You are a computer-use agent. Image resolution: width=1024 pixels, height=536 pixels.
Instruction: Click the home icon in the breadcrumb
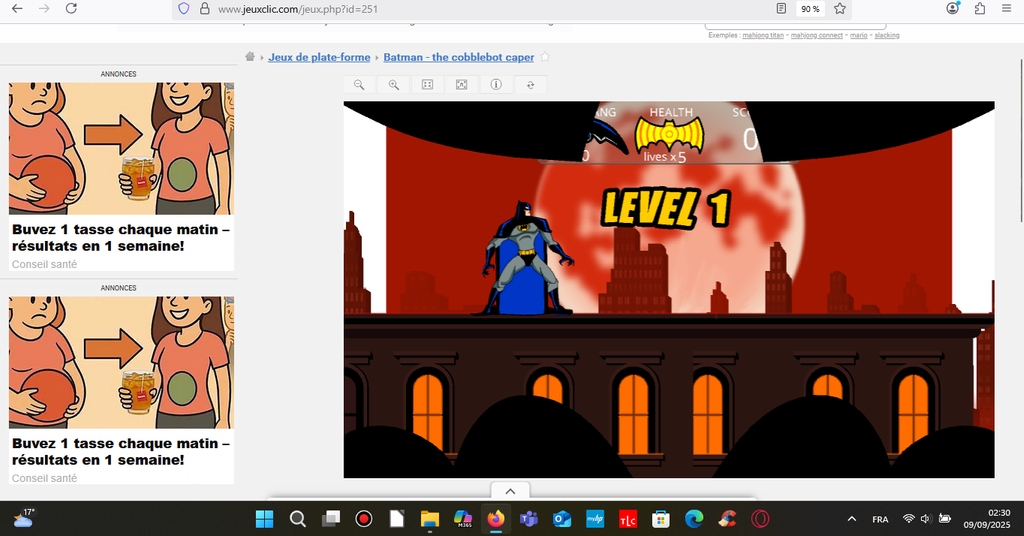coord(258,57)
